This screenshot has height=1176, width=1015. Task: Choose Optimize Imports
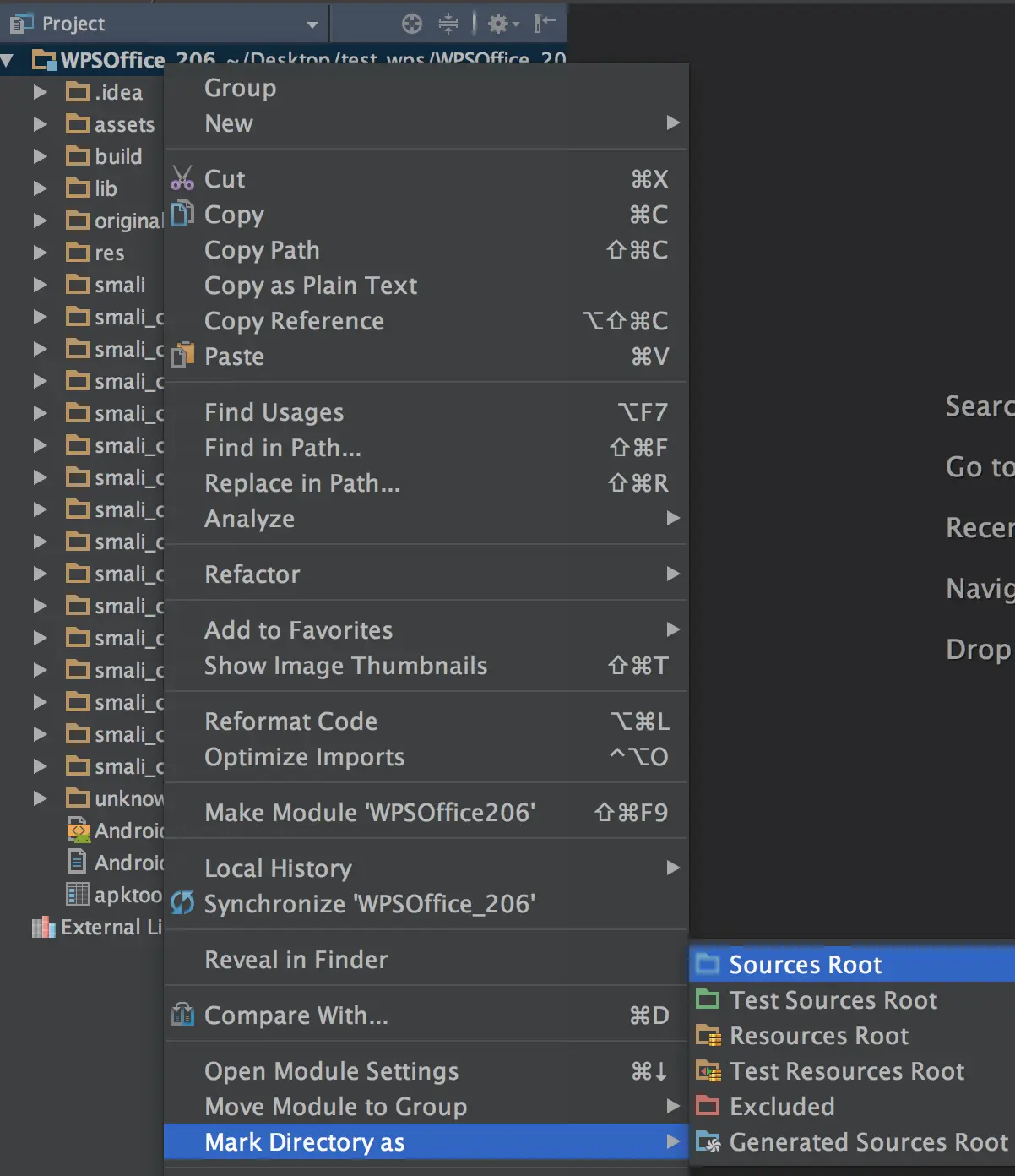click(x=426, y=757)
